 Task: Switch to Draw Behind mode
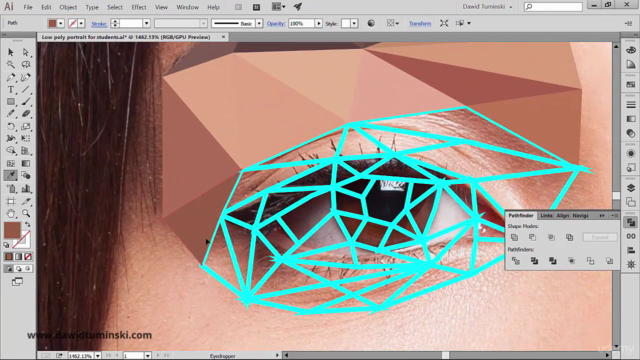pos(18,269)
